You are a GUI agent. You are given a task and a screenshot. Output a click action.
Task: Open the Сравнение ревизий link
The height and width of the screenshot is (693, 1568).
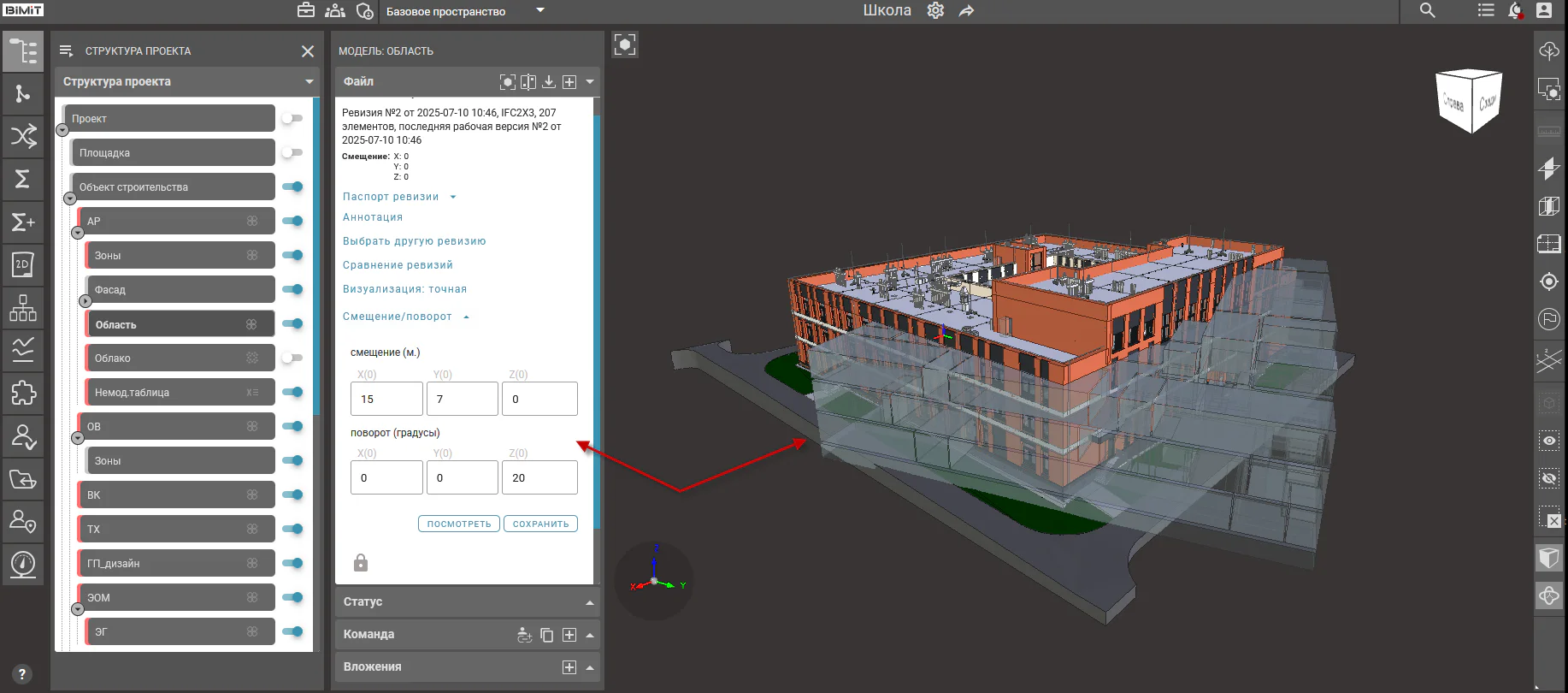[x=398, y=265]
